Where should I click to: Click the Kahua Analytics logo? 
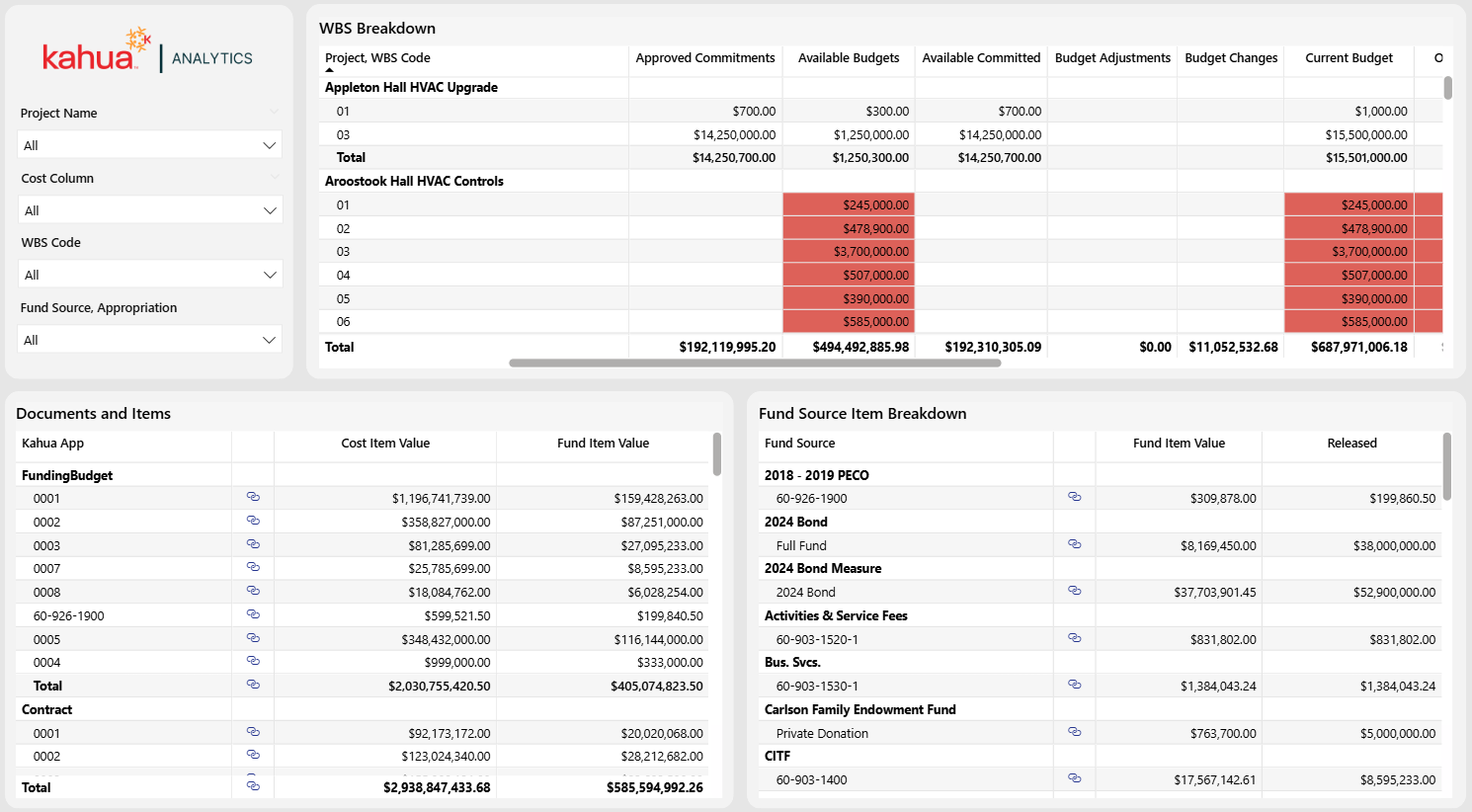(147, 53)
